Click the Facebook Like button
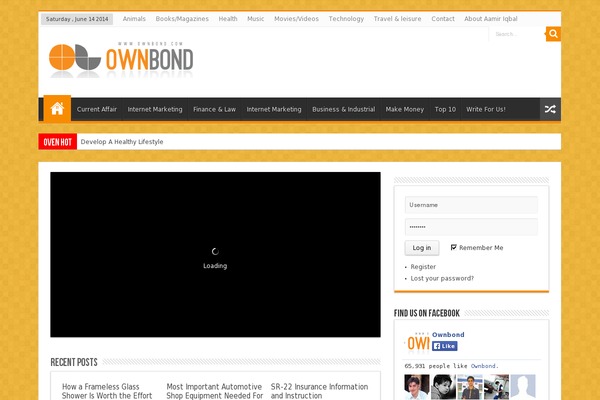The image size is (600, 400). (445, 346)
